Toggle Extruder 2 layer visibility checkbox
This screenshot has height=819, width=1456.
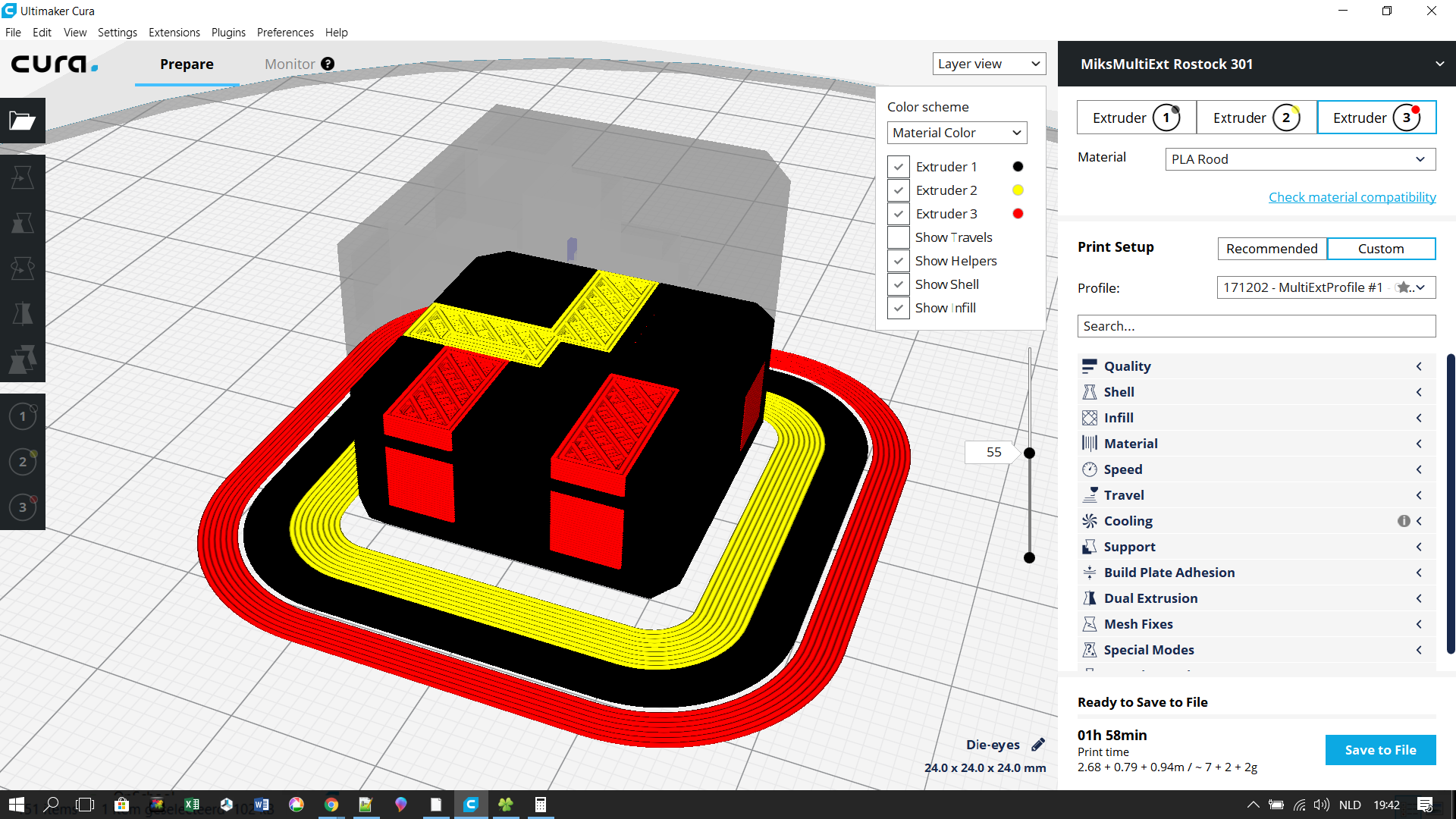(899, 190)
